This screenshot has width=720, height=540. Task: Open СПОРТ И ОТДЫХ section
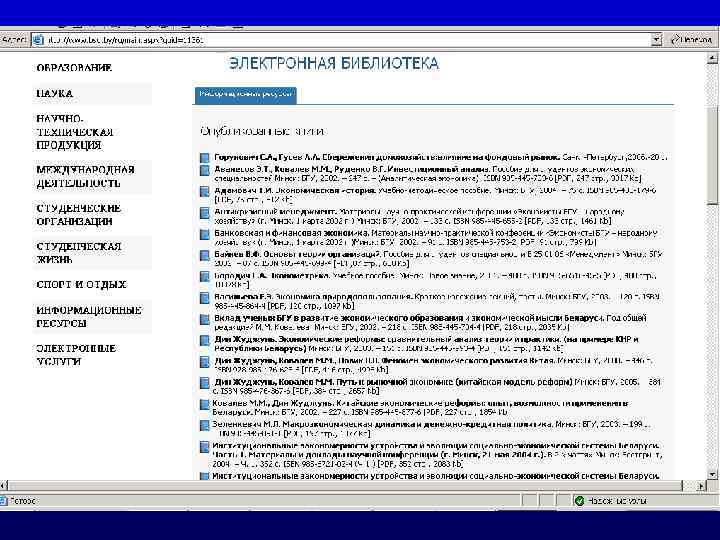pos(81,284)
